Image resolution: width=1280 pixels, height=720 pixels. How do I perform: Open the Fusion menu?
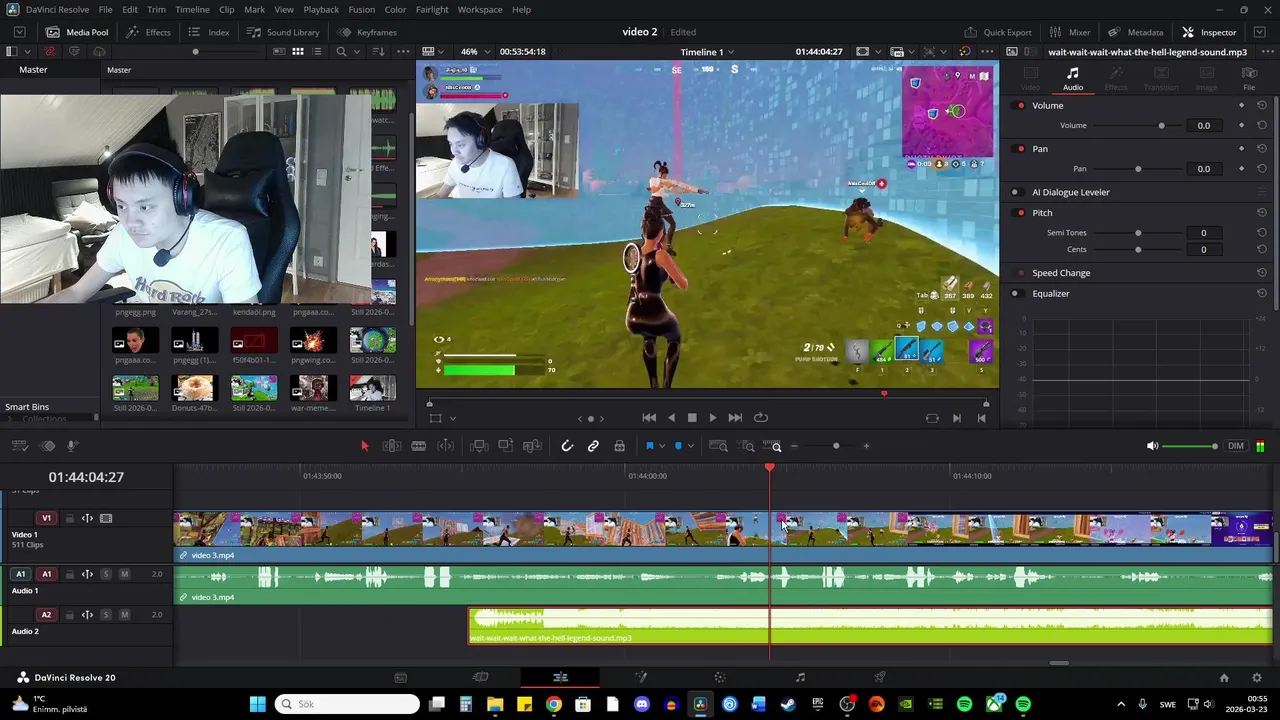click(x=362, y=9)
